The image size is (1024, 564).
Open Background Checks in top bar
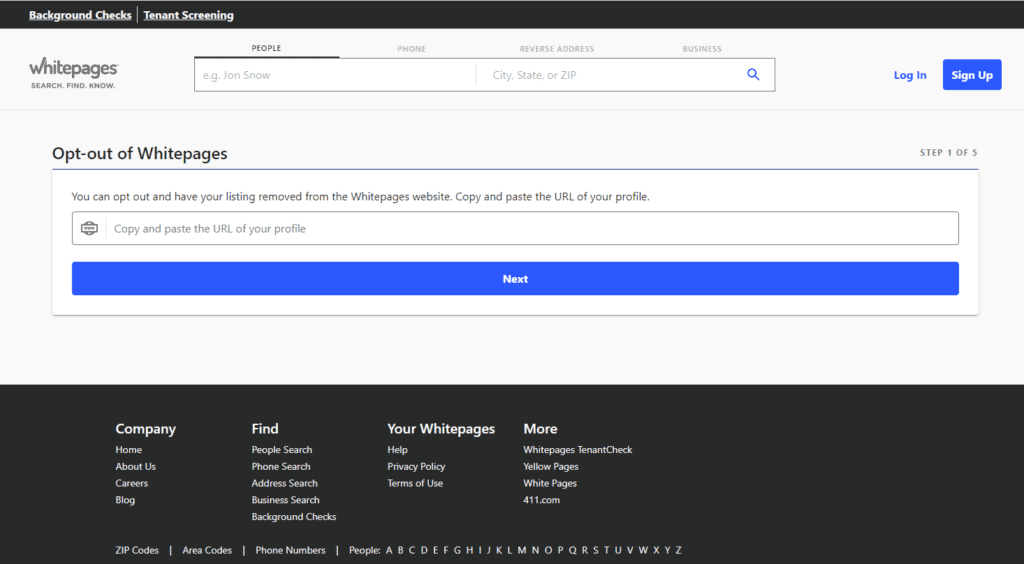tap(80, 15)
